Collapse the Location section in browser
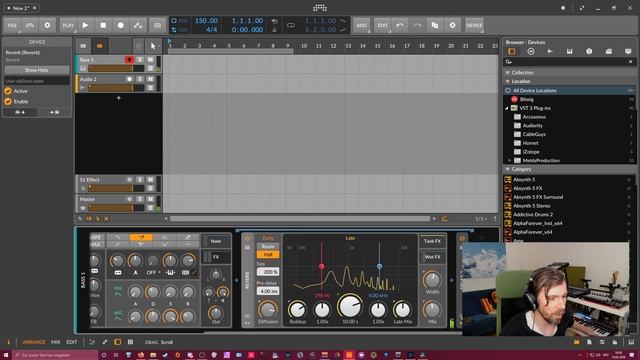 click(508, 81)
